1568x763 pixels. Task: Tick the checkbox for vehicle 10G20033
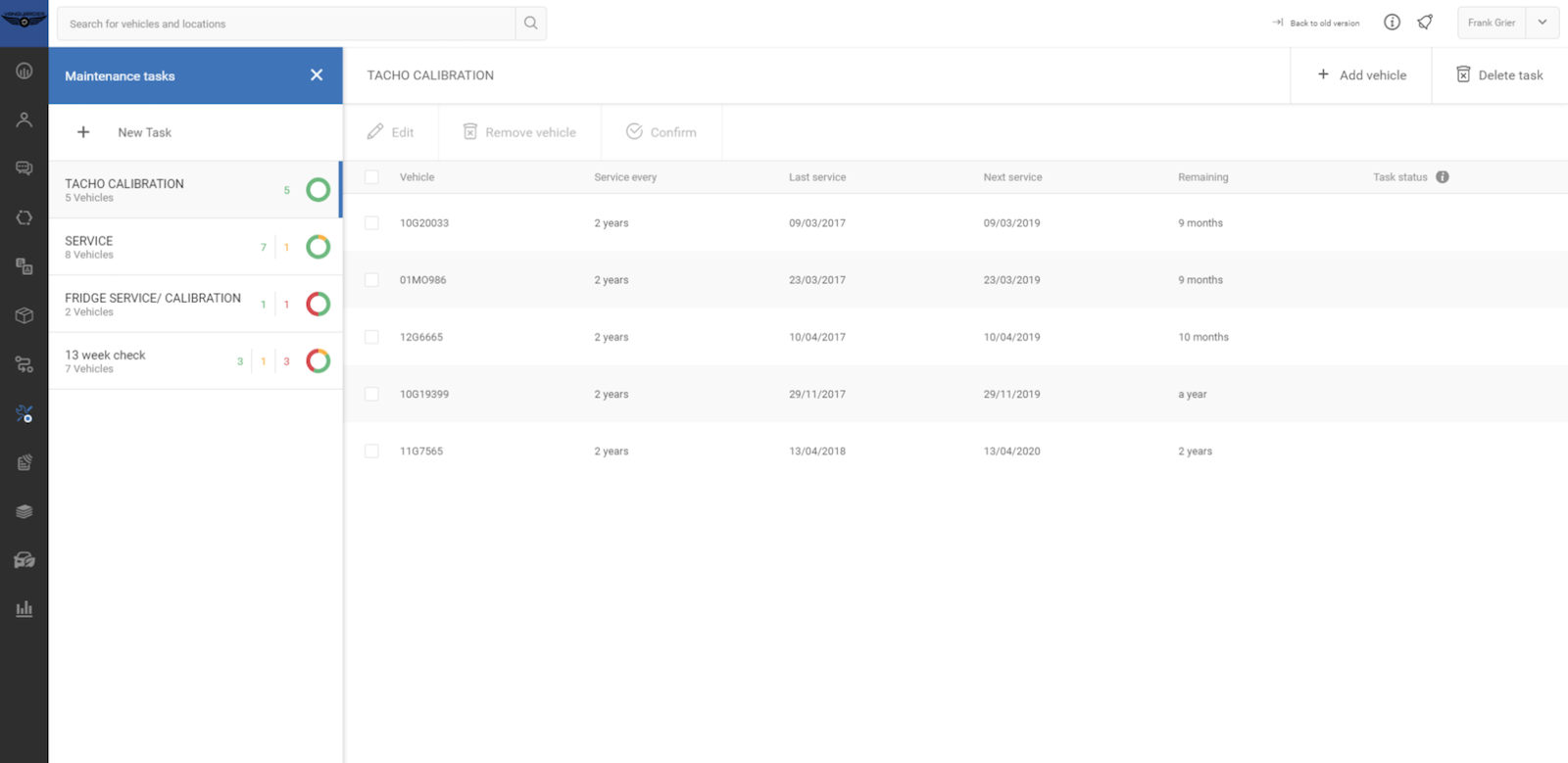click(x=371, y=223)
